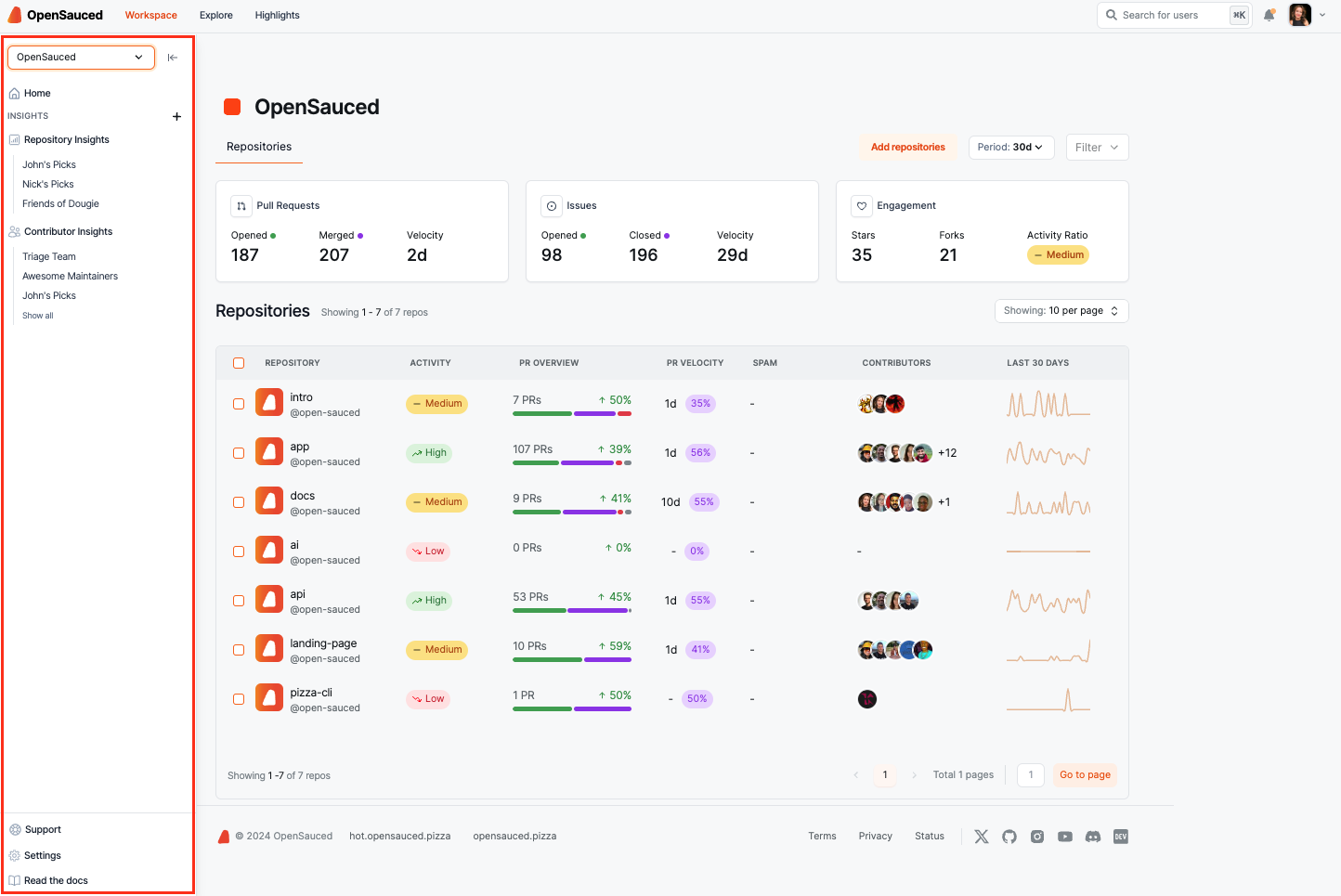Check the box for the intro repository
Image resolution: width=1341 pixels, height=896 pixels.
[x=239, y=404]
